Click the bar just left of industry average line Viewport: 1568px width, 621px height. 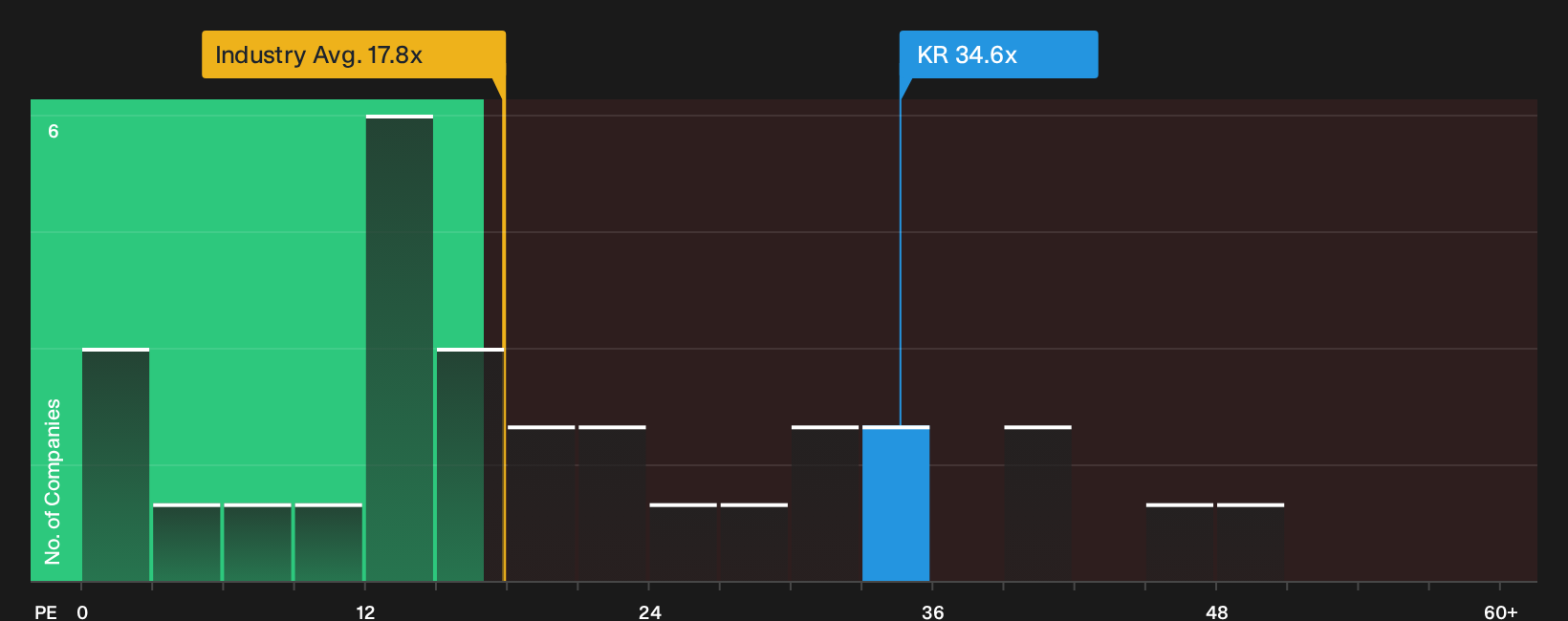pos(470,464)
